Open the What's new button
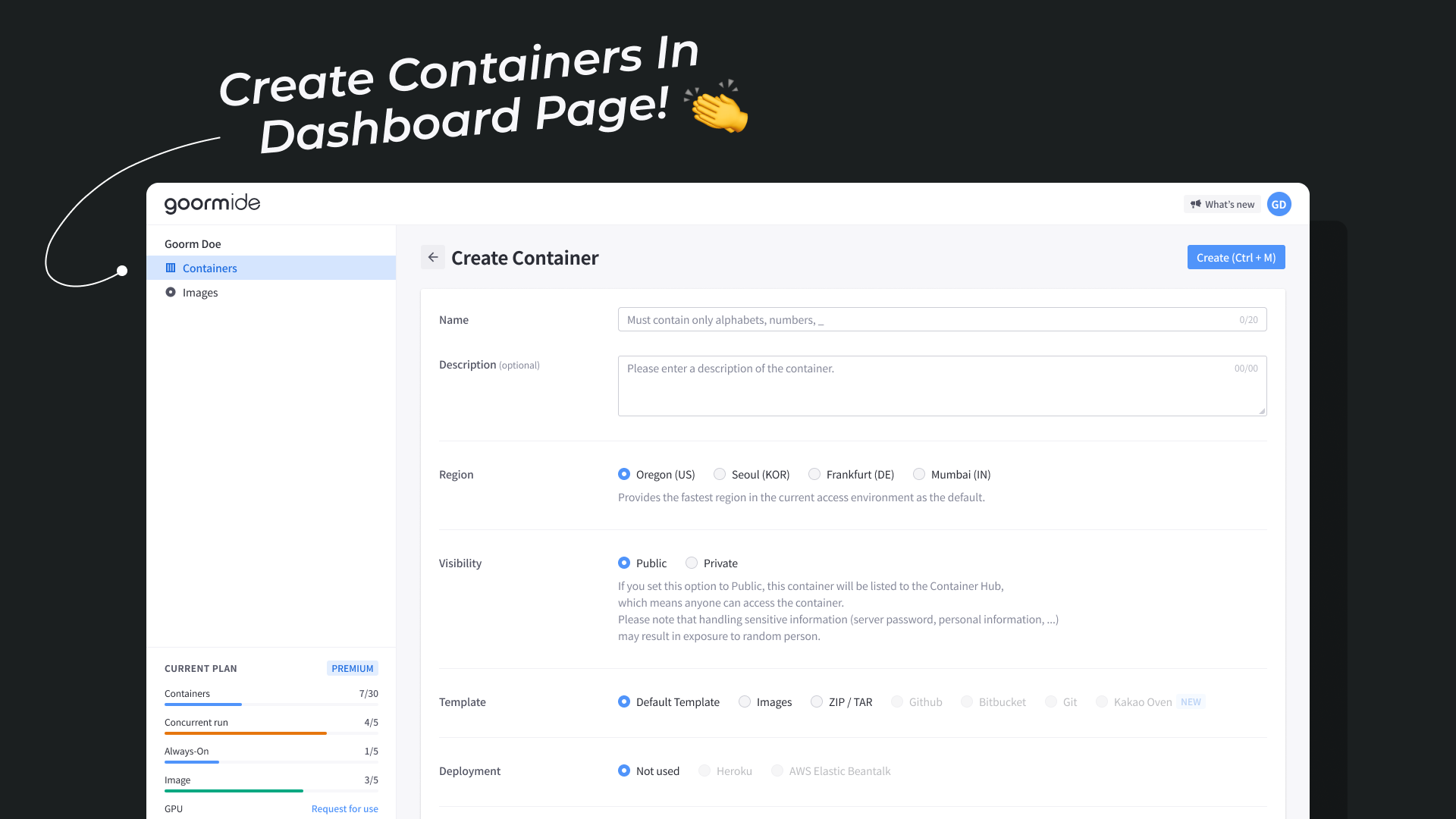The image size is (1456, 819). click(x=1222, y=204)
